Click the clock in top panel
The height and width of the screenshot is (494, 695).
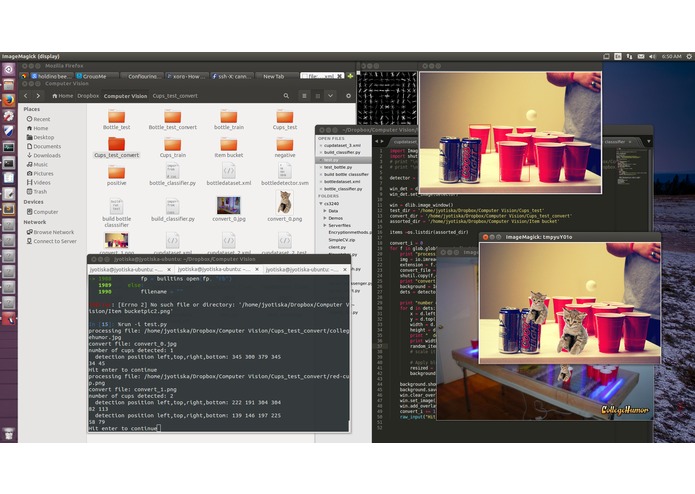point(671,56)
